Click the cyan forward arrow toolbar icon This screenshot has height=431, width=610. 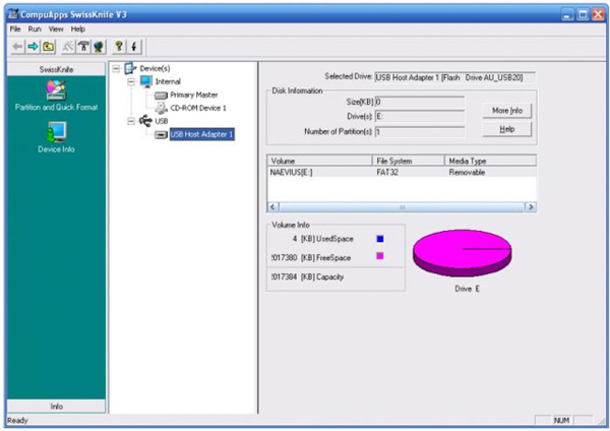coord(33,47)
